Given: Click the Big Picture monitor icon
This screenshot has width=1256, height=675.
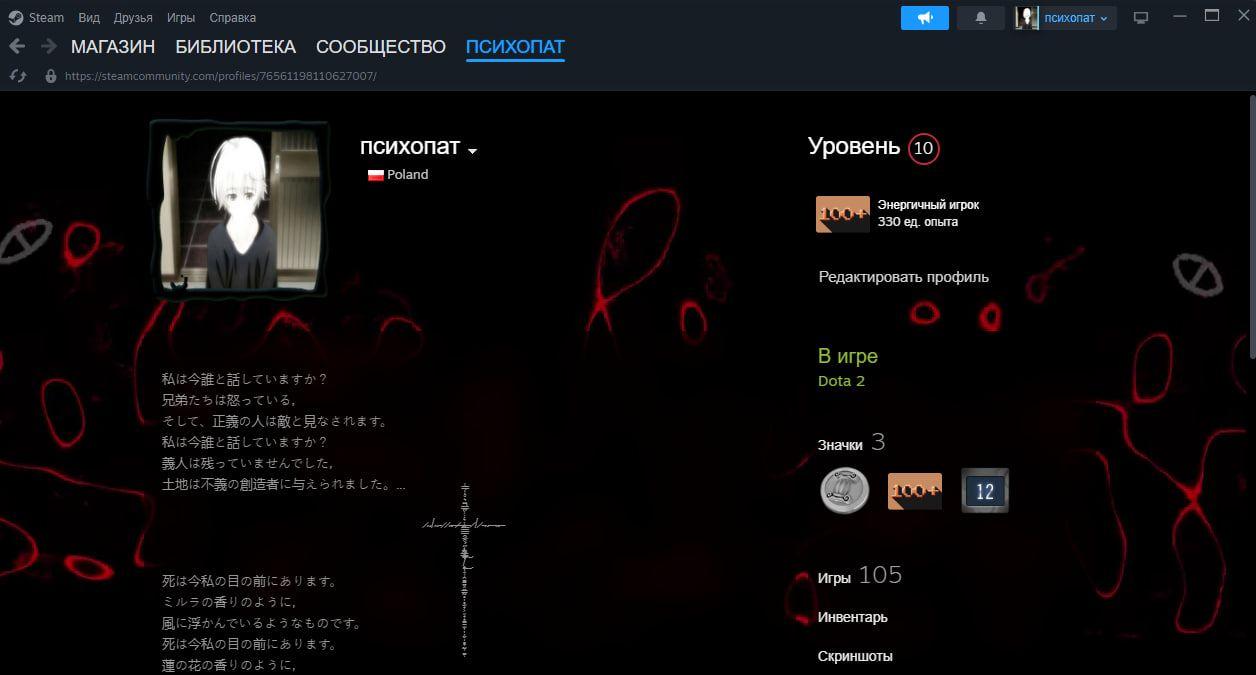Looking at the screenshot, I should click(1141, 18).
